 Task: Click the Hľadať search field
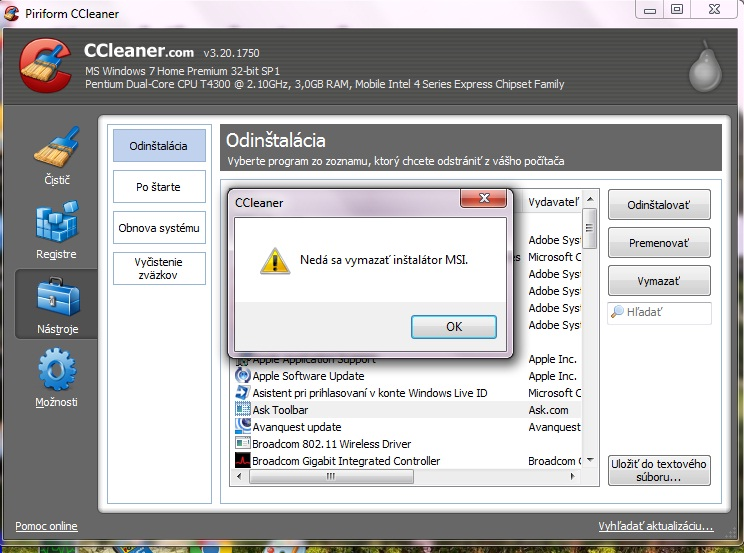click(660, 313)
